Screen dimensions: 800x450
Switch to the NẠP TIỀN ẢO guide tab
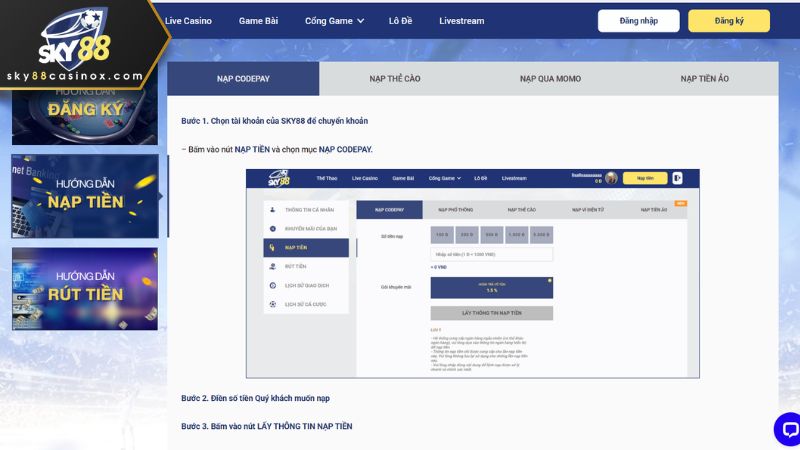coord(705,79)
